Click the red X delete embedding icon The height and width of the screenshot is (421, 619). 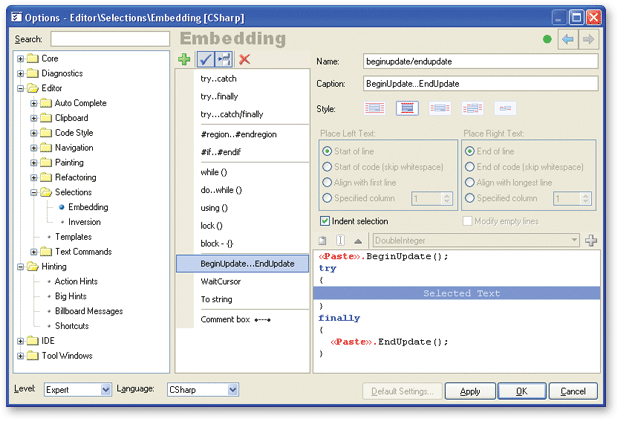click(x=245, y=59)
